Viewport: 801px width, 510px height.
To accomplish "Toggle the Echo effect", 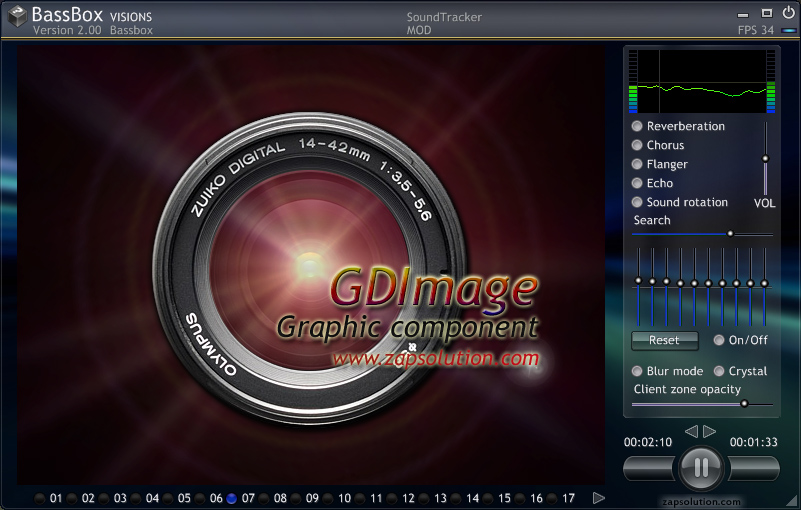I will click(x=637, y=183).
